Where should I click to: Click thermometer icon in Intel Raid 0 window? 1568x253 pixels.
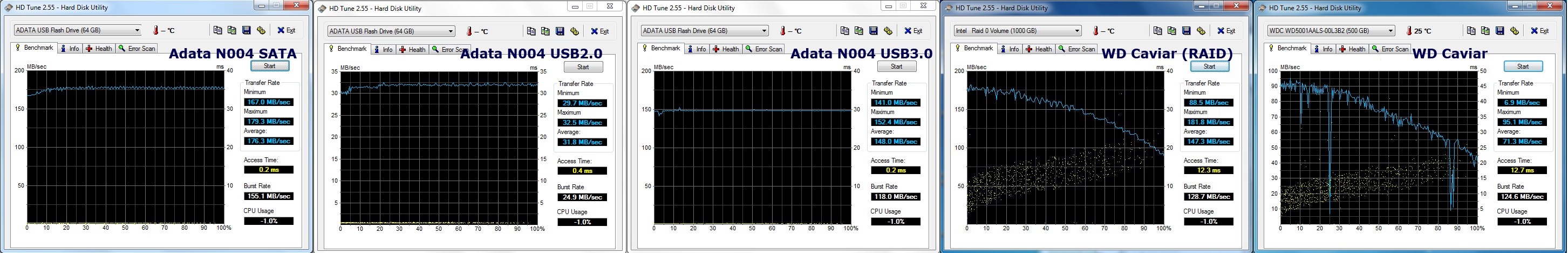[1096, 30]
